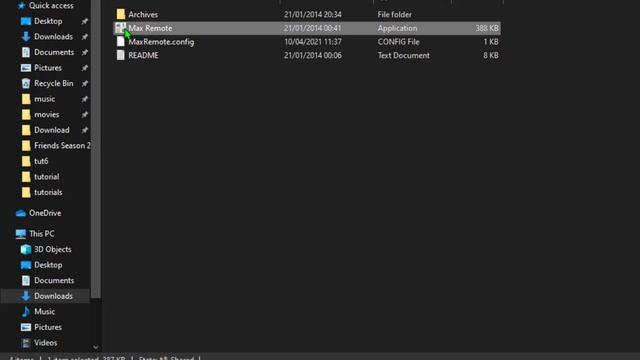Click the pin beside the Download folder
Viewport: 640px width, 360px height.
coord(84,130)
